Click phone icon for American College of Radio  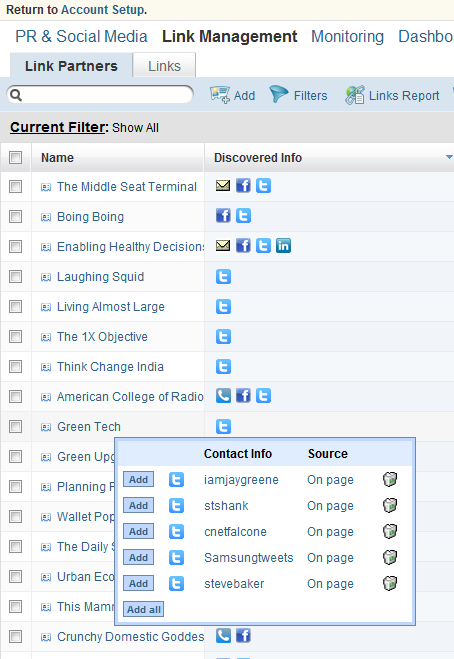(223, 395)
